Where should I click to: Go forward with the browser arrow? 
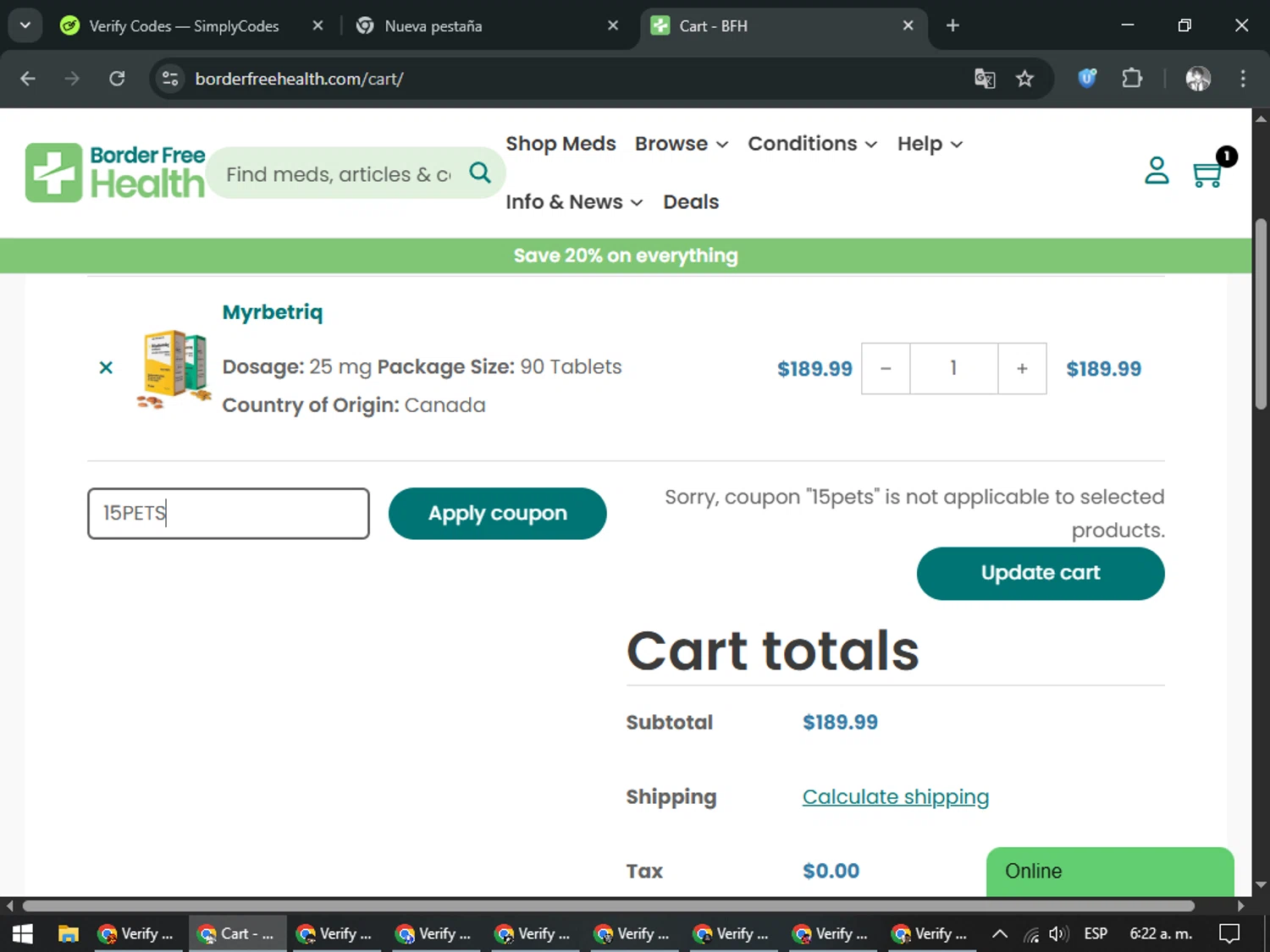pos(72,79)
